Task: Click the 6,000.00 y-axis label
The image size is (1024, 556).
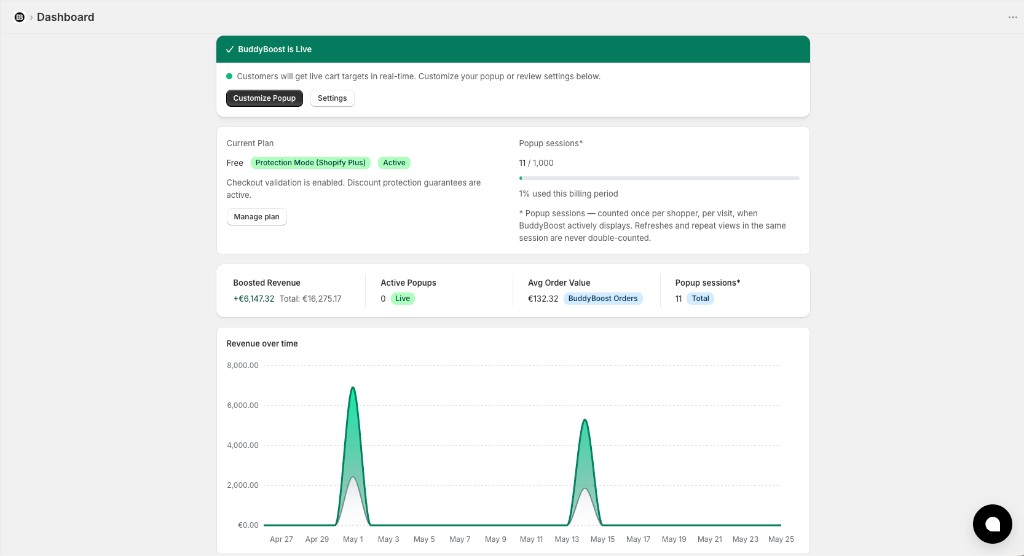Action: click(242, 405)
